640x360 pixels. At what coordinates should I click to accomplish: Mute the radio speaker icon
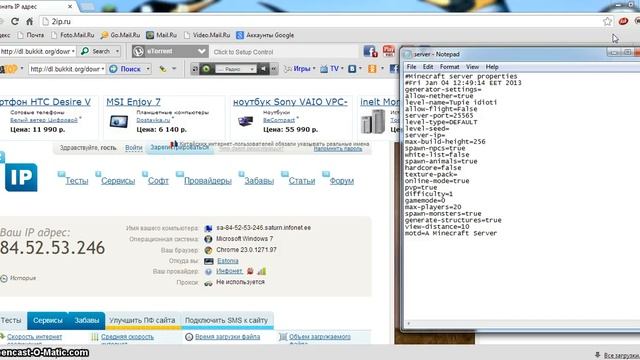click(263, 69)
